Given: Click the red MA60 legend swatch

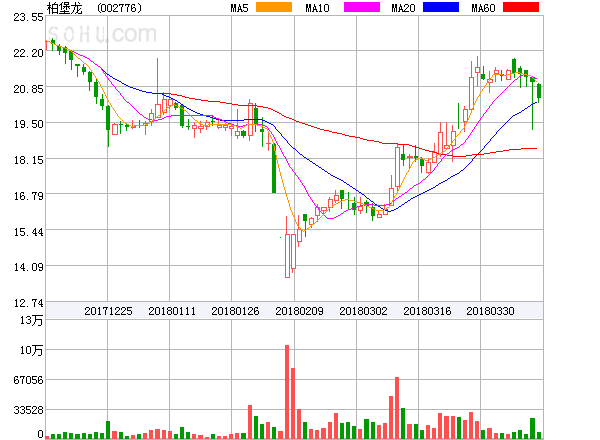Looking at the screenshot, I should point(521,7).
